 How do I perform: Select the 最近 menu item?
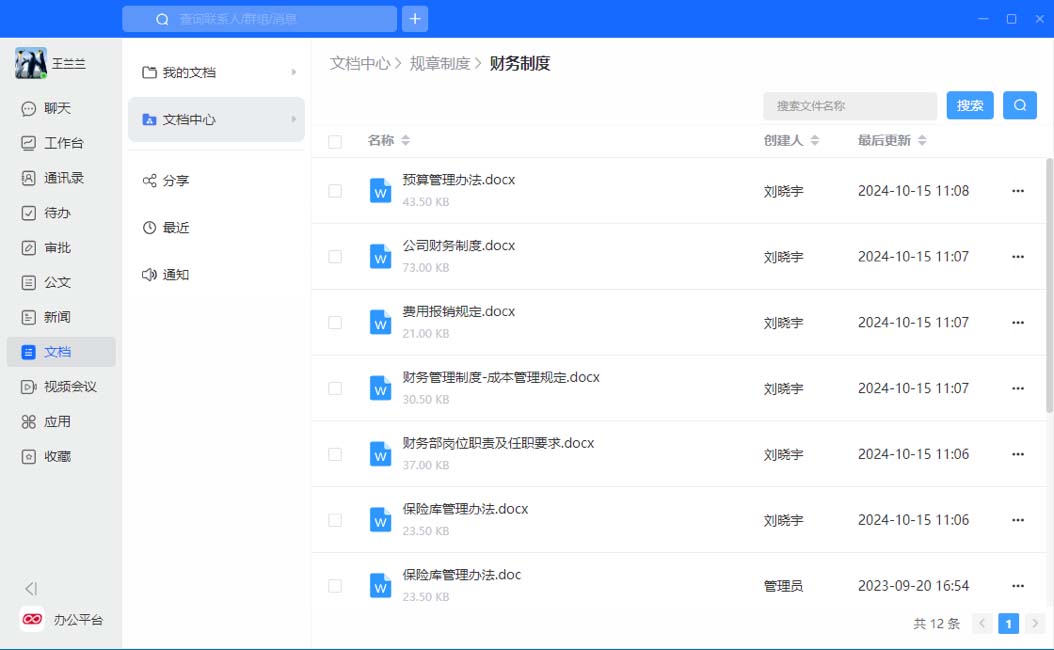tap(175, 228)
